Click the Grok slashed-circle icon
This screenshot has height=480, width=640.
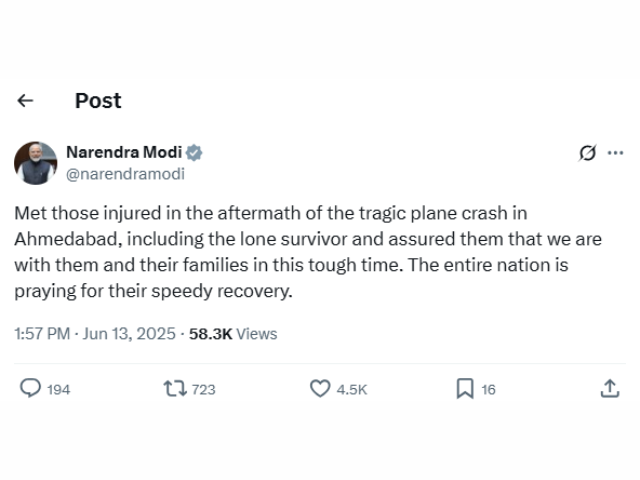[588, 153]
